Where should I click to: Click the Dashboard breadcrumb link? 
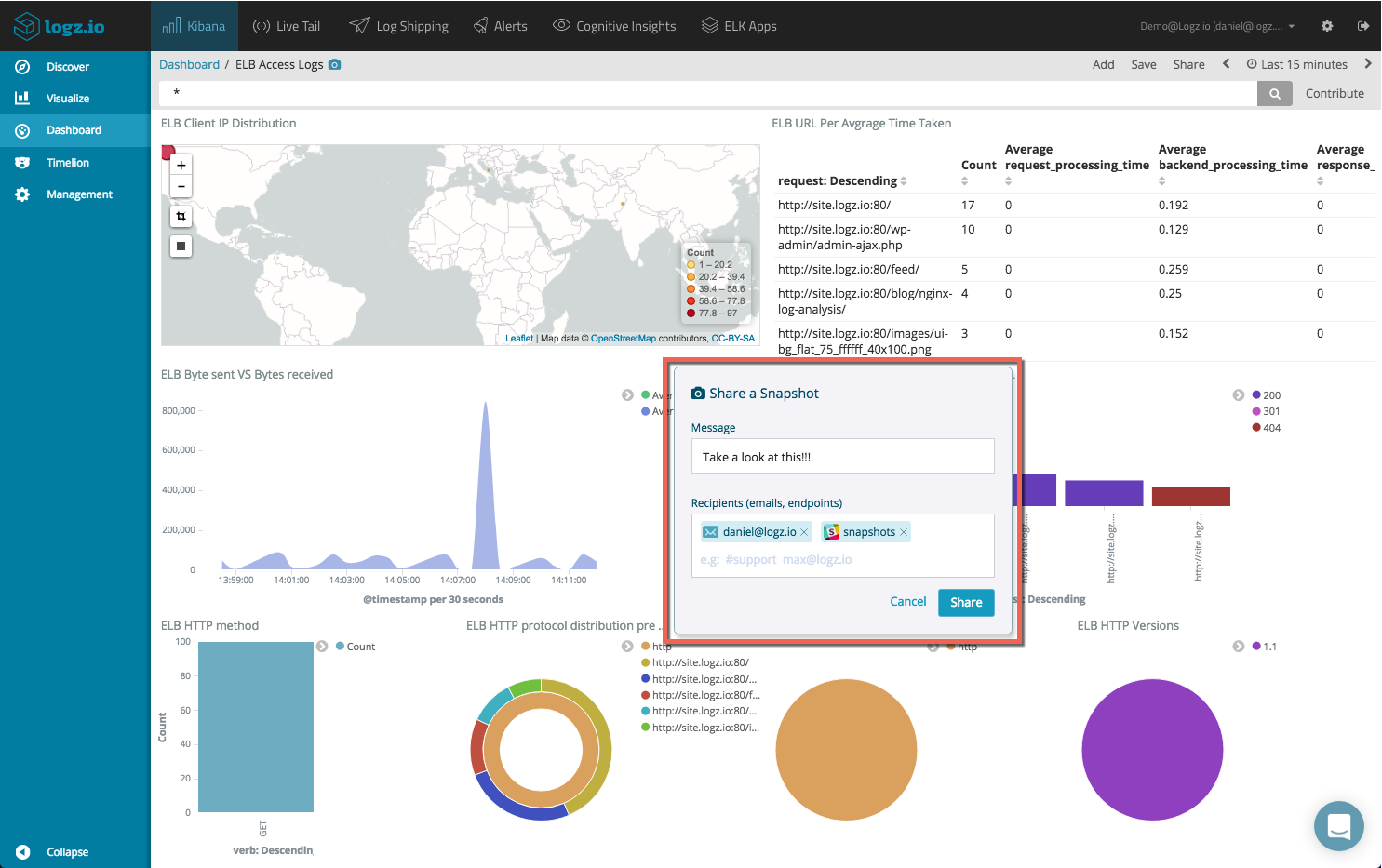coord(189,64)
